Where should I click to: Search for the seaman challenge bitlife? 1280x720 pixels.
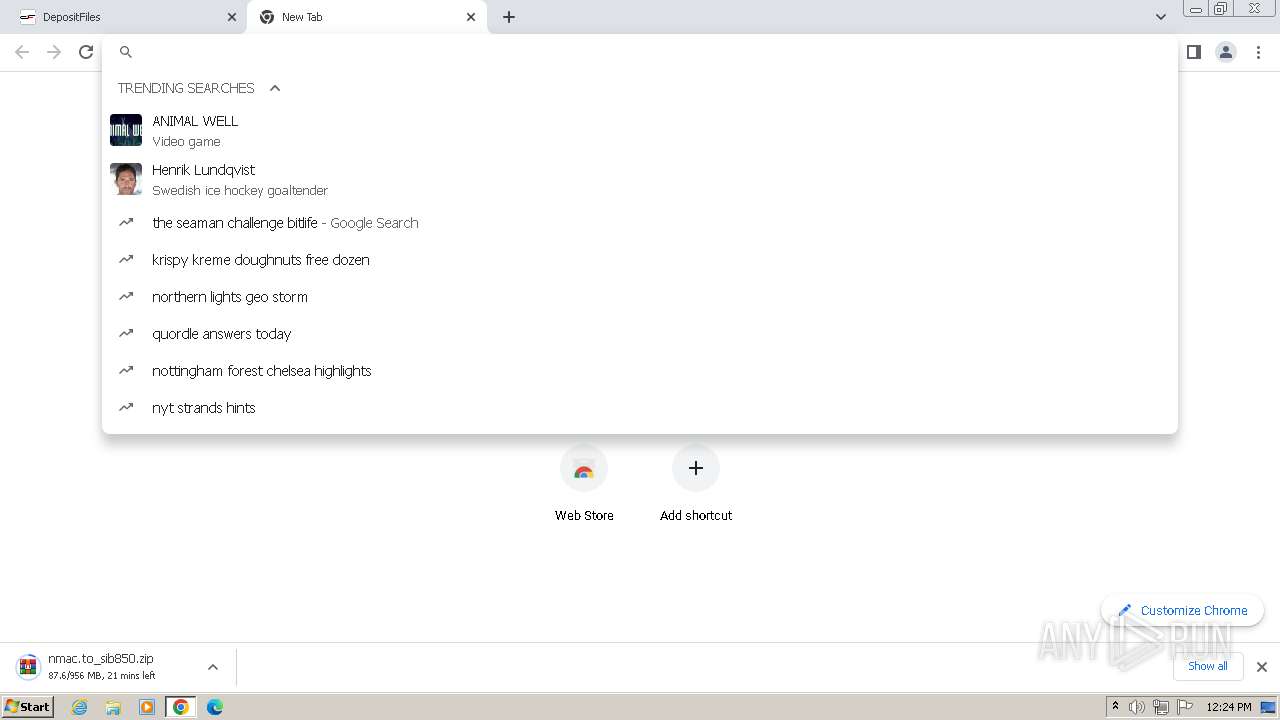pos(640,223)
